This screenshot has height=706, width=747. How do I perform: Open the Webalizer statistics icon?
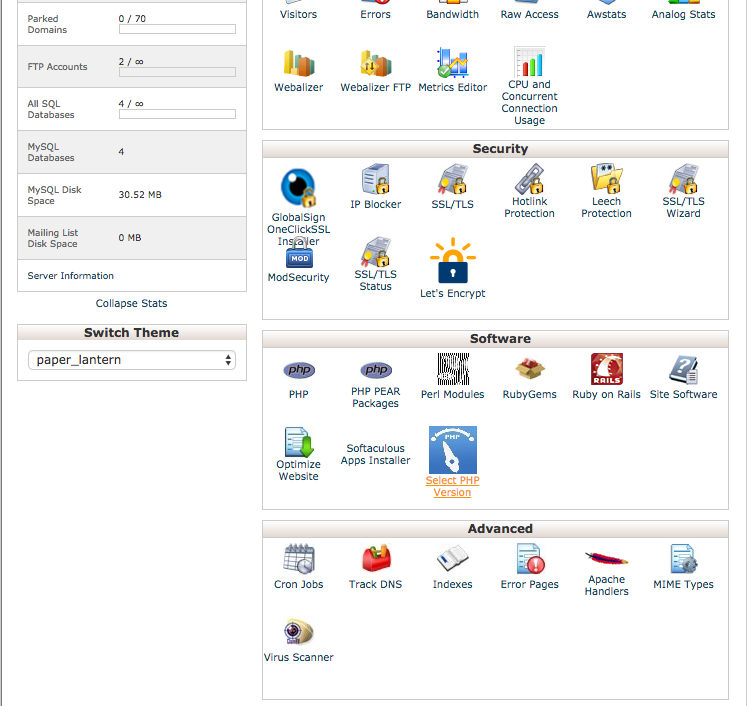pyautogui.click(x=299, y=63)
